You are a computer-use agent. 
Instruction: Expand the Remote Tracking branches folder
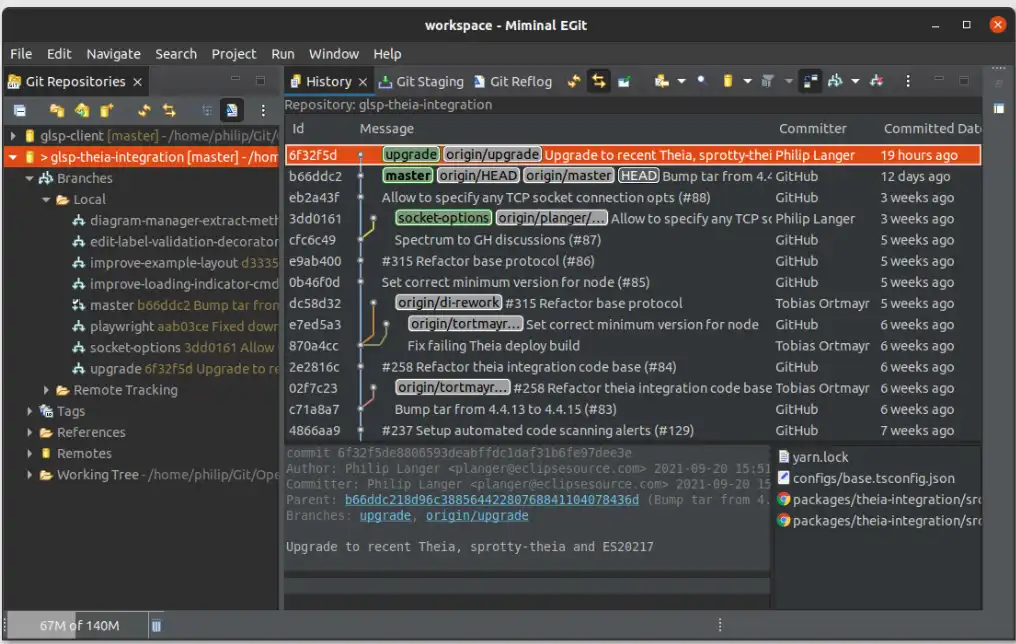46,390
